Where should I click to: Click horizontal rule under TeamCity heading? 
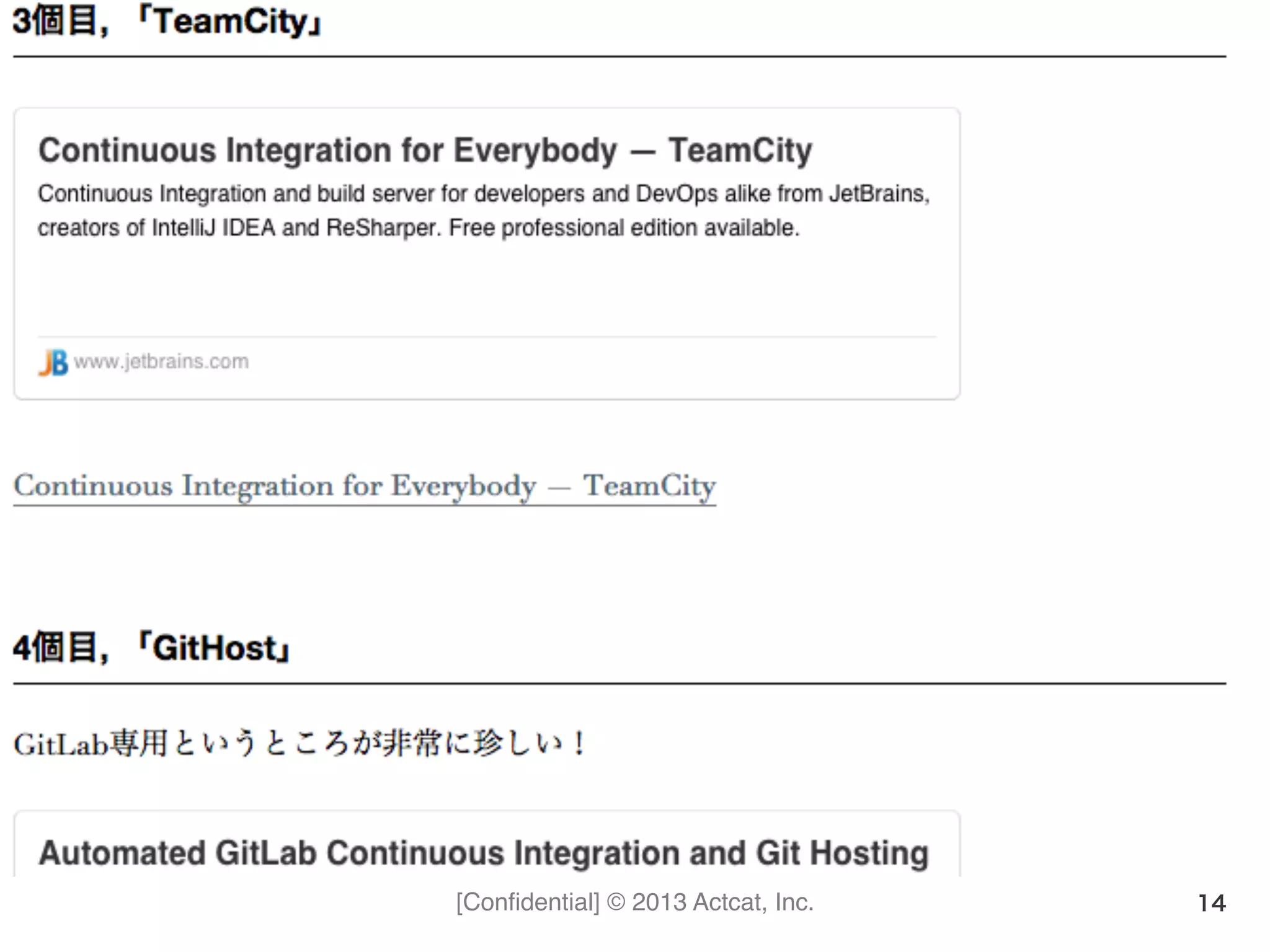click(619, 56)
